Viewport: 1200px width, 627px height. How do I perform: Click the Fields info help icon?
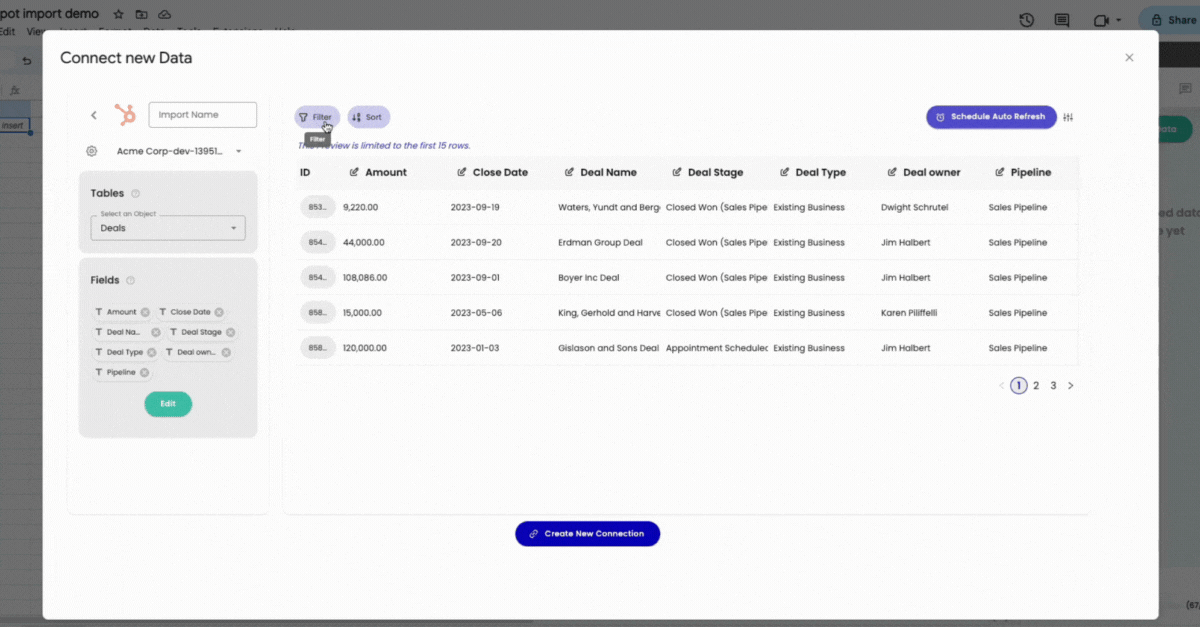[131, 281]
